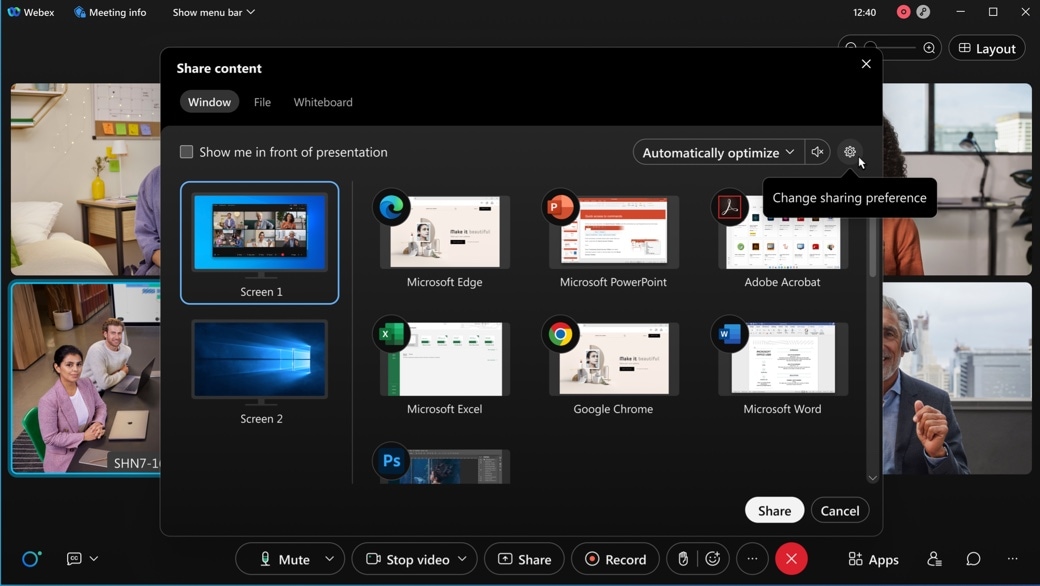The height and width of the screenshot is (586, 1040).
Task: Open the Apps panel
Action: click(x=873, y=559)
